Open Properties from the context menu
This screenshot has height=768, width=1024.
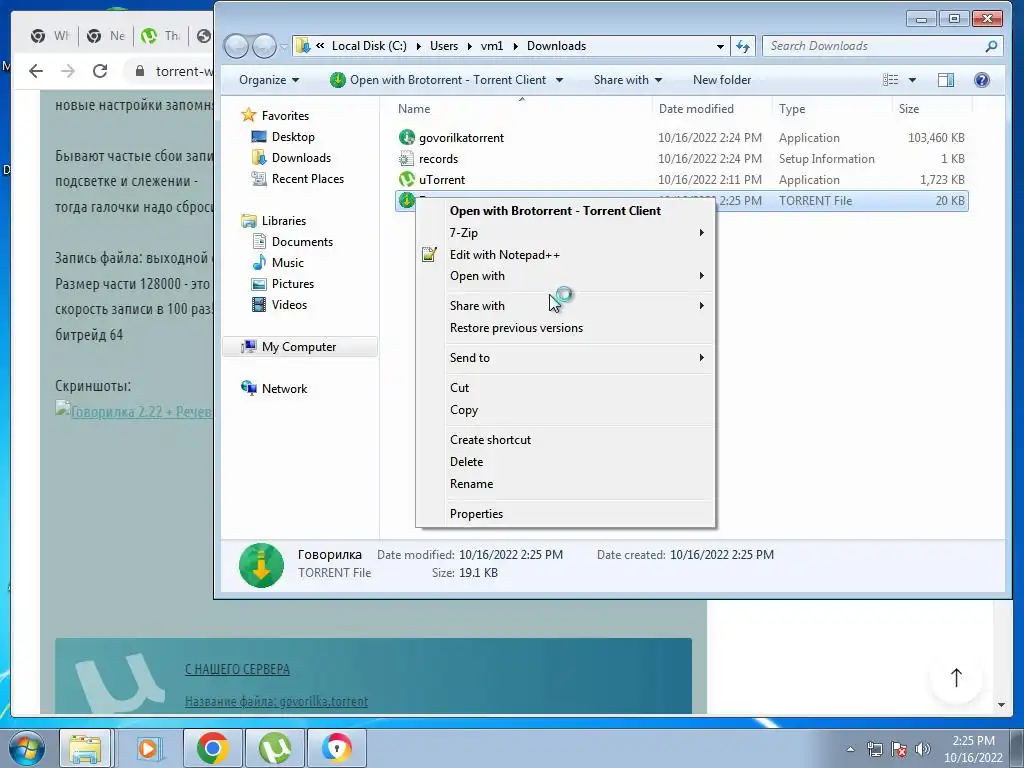pyautogui.click(x=566, y=514)
